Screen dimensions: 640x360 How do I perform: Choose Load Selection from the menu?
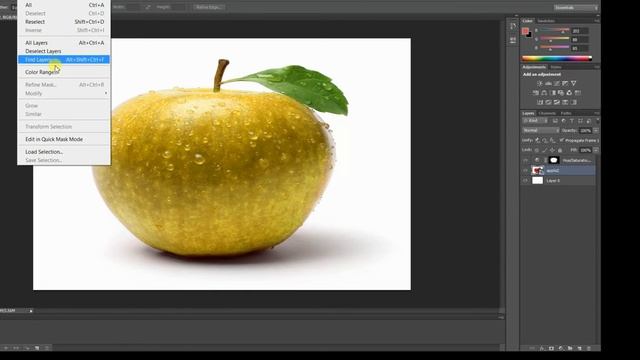click(64, 152)
